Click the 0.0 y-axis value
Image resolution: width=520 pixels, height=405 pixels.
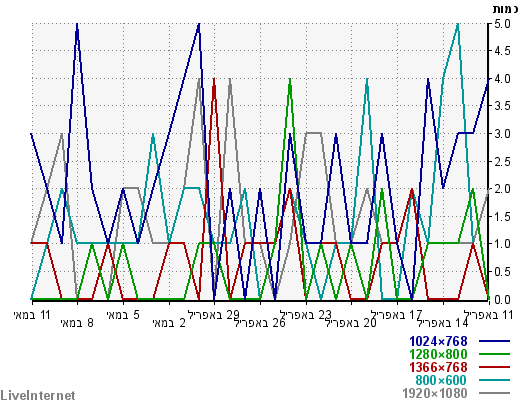502,299
